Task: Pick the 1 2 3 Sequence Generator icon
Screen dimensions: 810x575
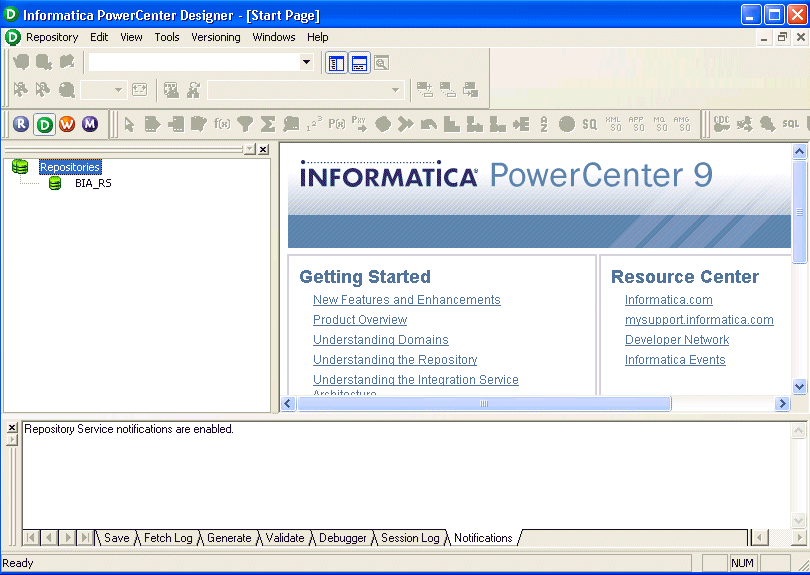Action: pyautogui.click(x=314, y=124)
